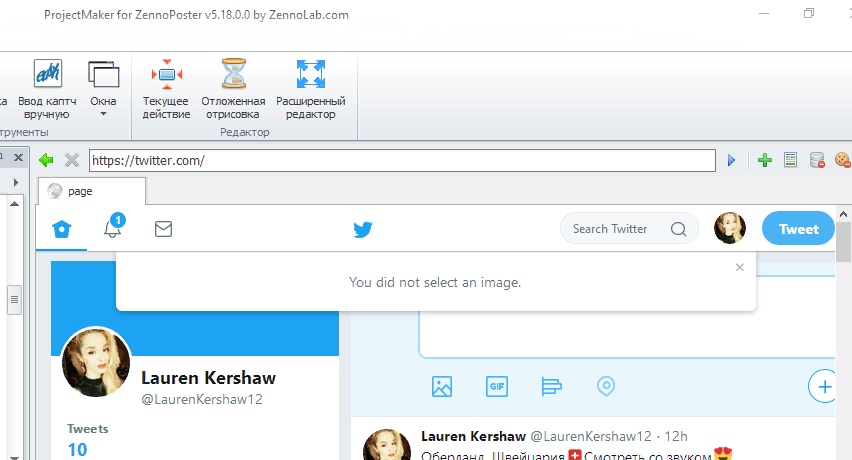852x460 pixels.
Task: Minimize the ProjectMaker window
Action: pos(764,14)
